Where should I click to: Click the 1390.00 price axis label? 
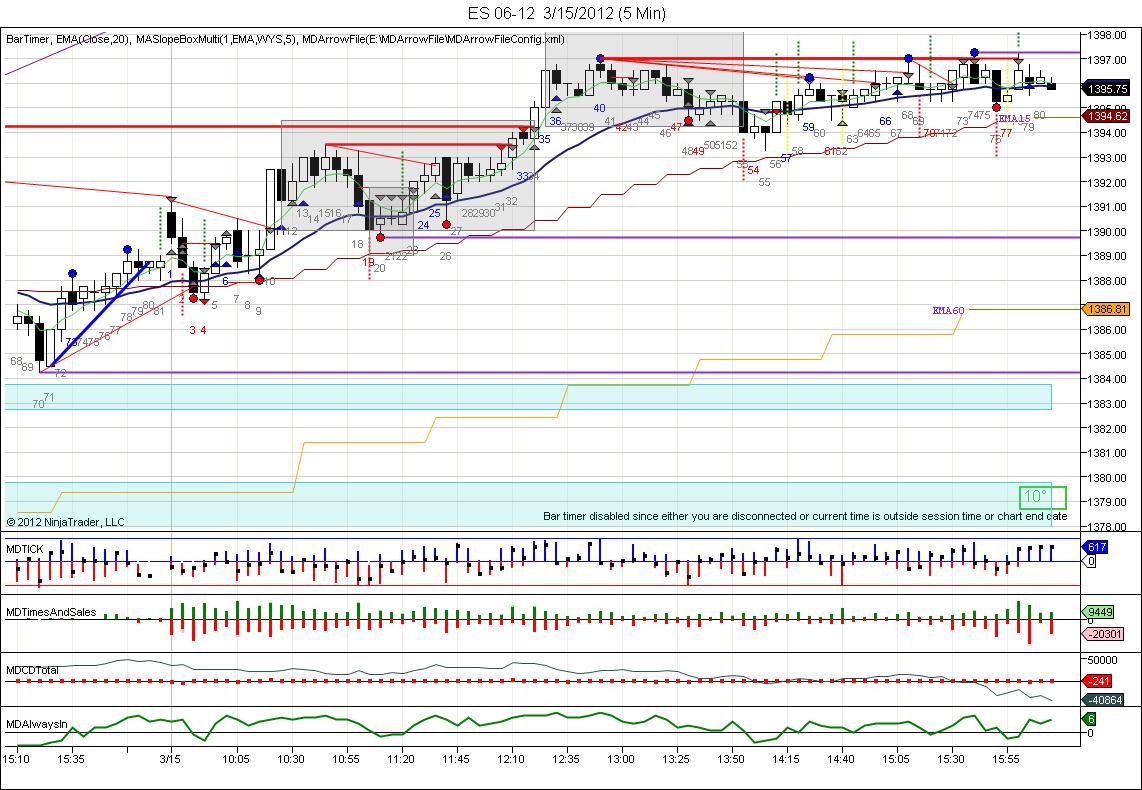(x=1108, y=232)
